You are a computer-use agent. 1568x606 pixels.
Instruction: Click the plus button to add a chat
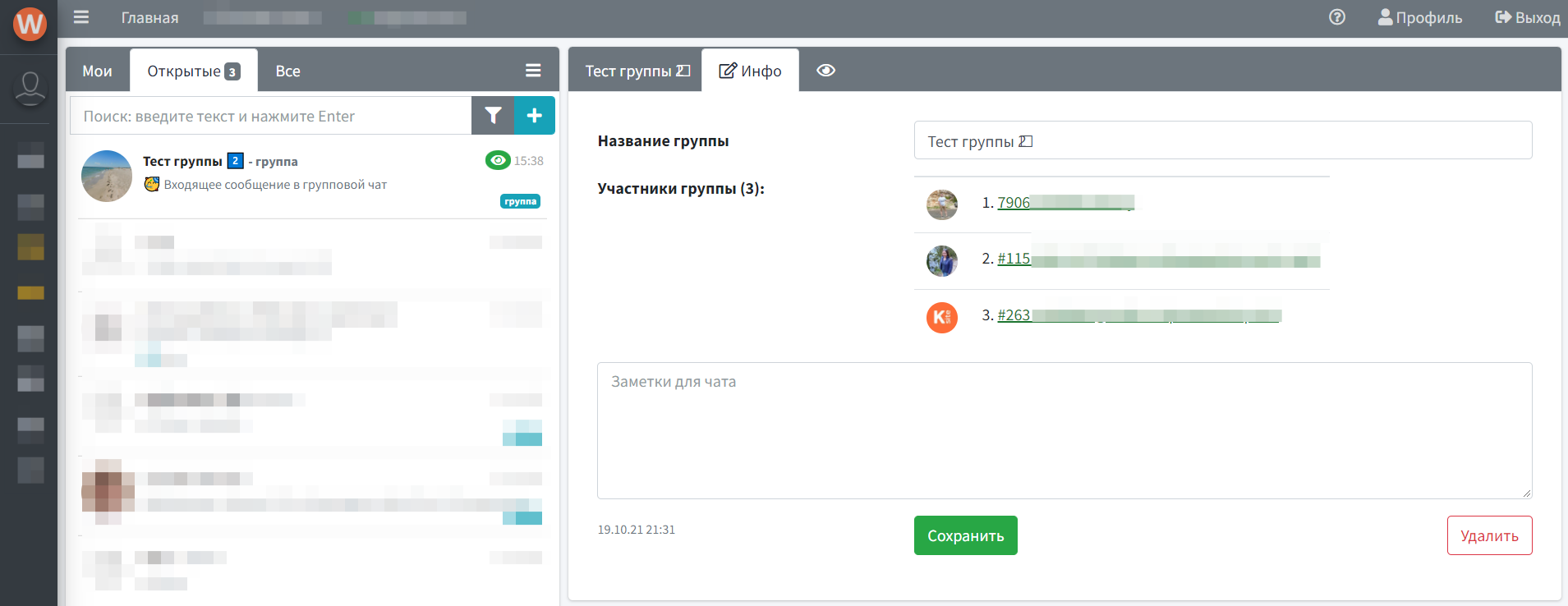coord(534,116)
